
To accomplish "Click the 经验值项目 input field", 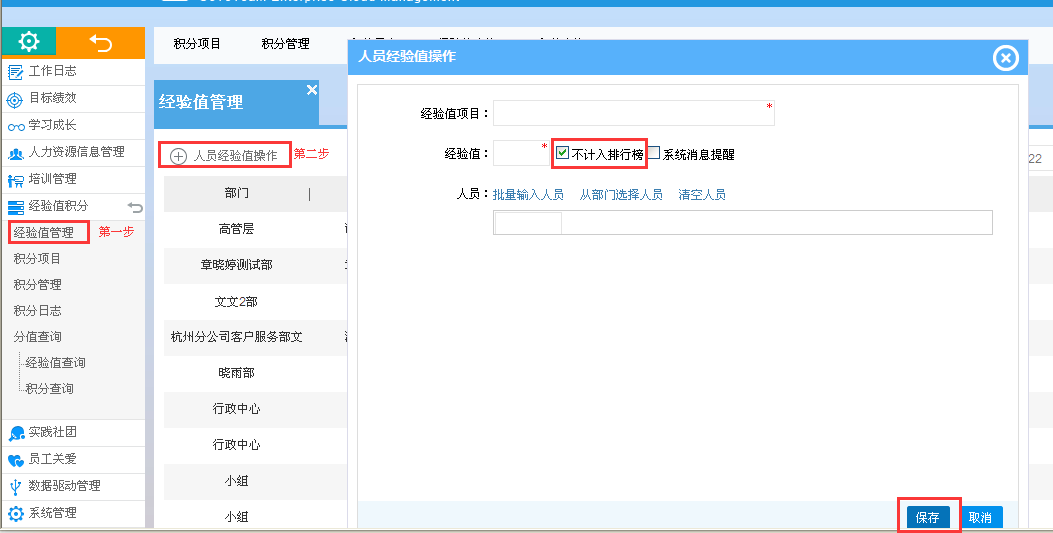I will (x=633, y=113).
